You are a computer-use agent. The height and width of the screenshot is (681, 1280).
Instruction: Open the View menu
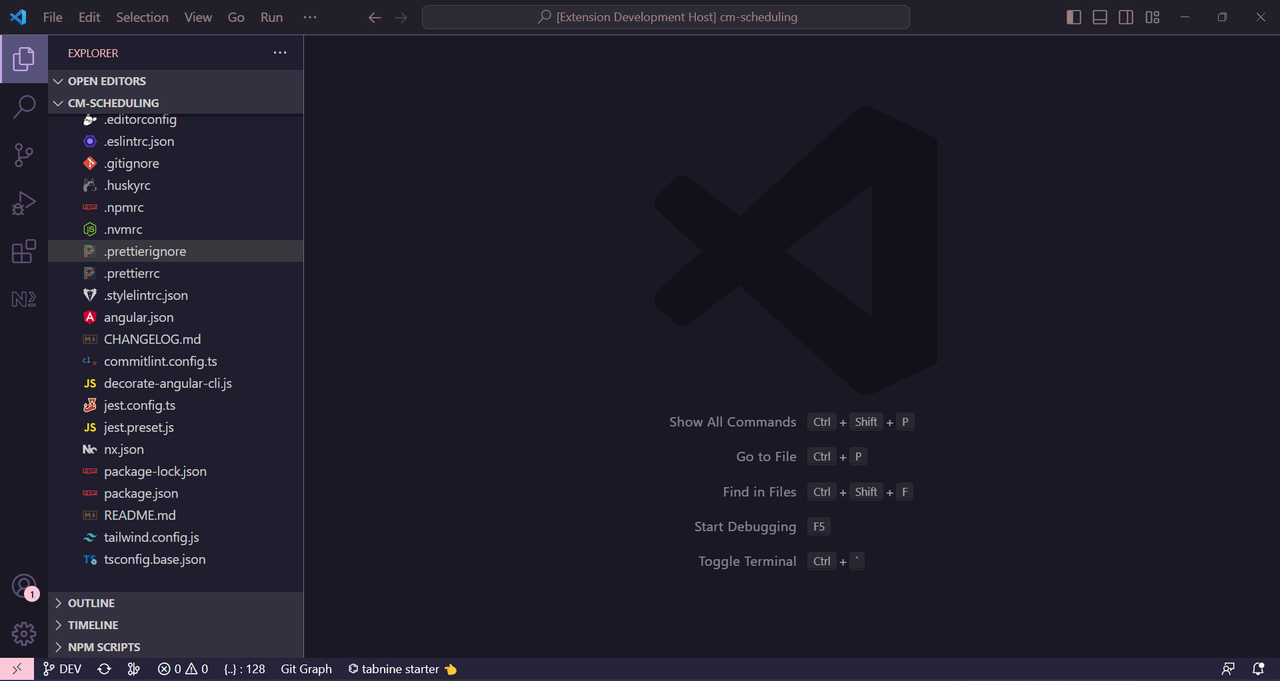tap(198, 17)
